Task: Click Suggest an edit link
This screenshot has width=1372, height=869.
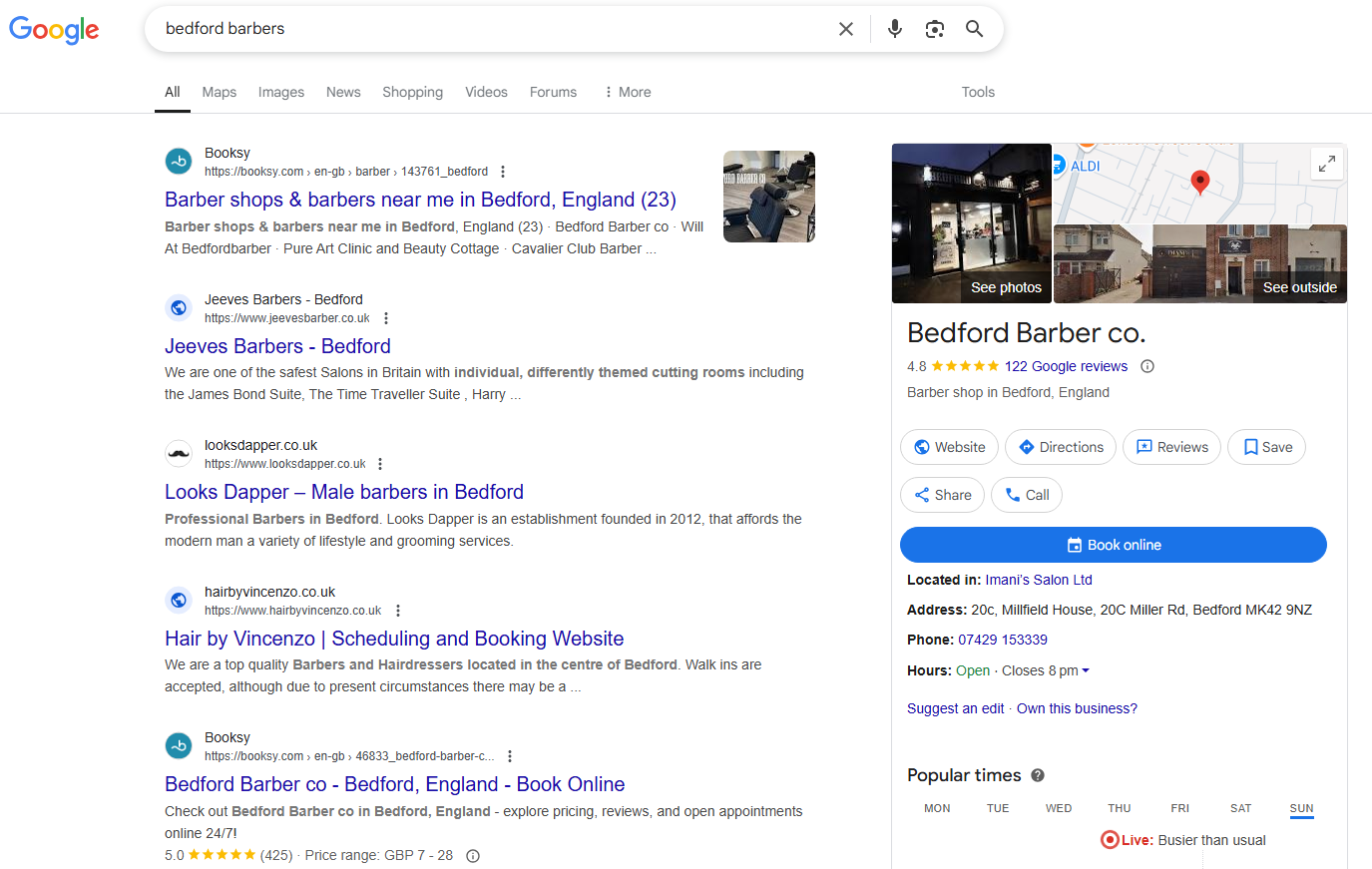Action: point(955,708)
